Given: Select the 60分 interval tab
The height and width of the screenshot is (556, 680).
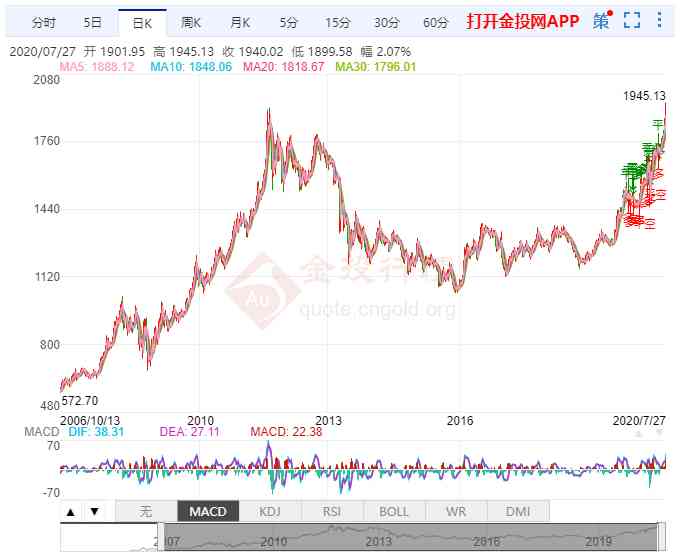Looking at the screenshot, I should [436, 22].
